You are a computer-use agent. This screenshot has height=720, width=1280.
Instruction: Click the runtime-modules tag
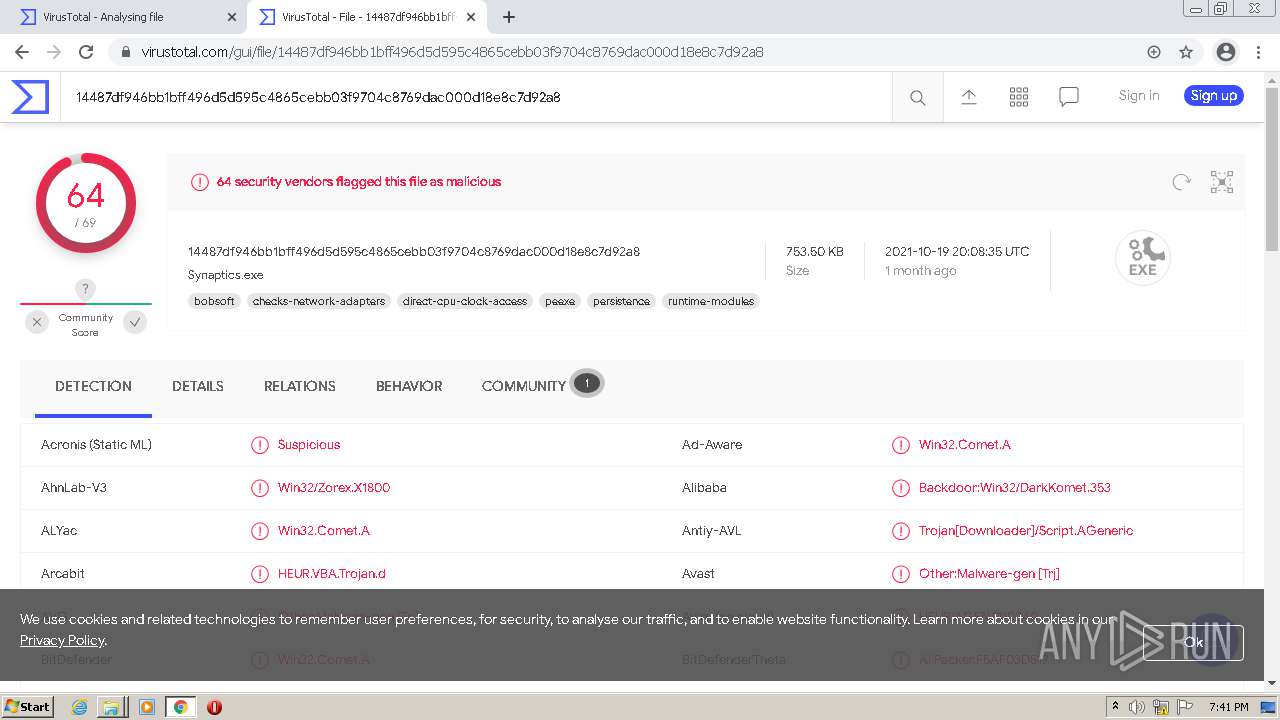coord(711,301)
